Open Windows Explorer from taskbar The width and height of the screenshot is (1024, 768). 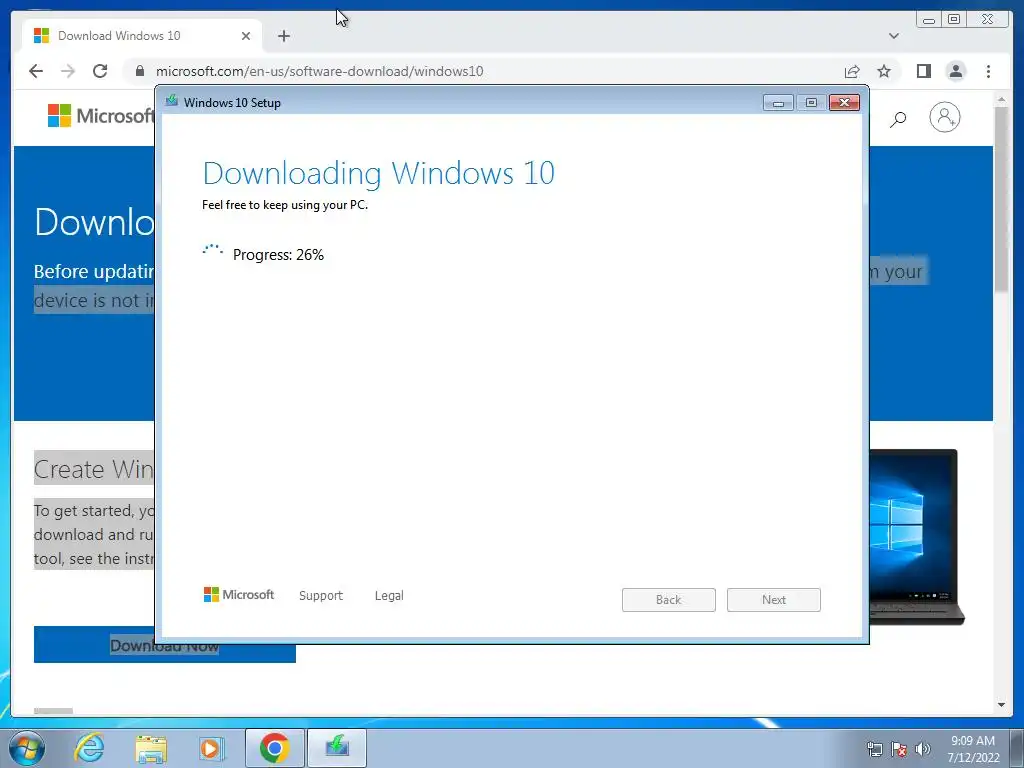(x=152, y=749)
